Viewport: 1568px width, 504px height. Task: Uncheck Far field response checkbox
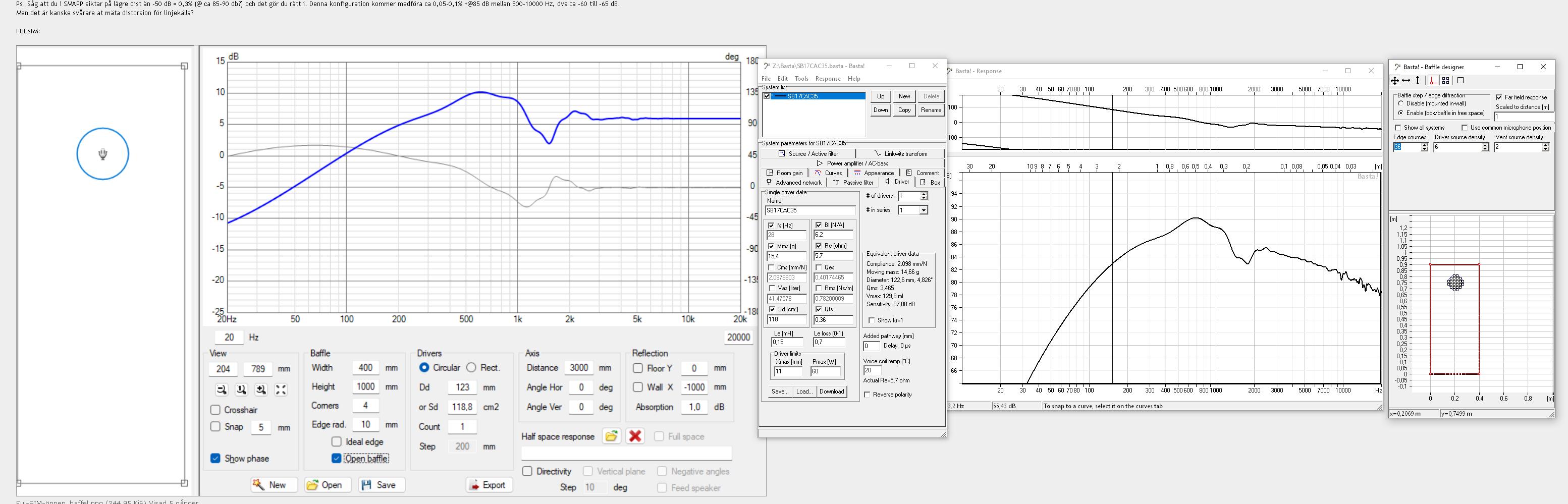pos(1499,97)
